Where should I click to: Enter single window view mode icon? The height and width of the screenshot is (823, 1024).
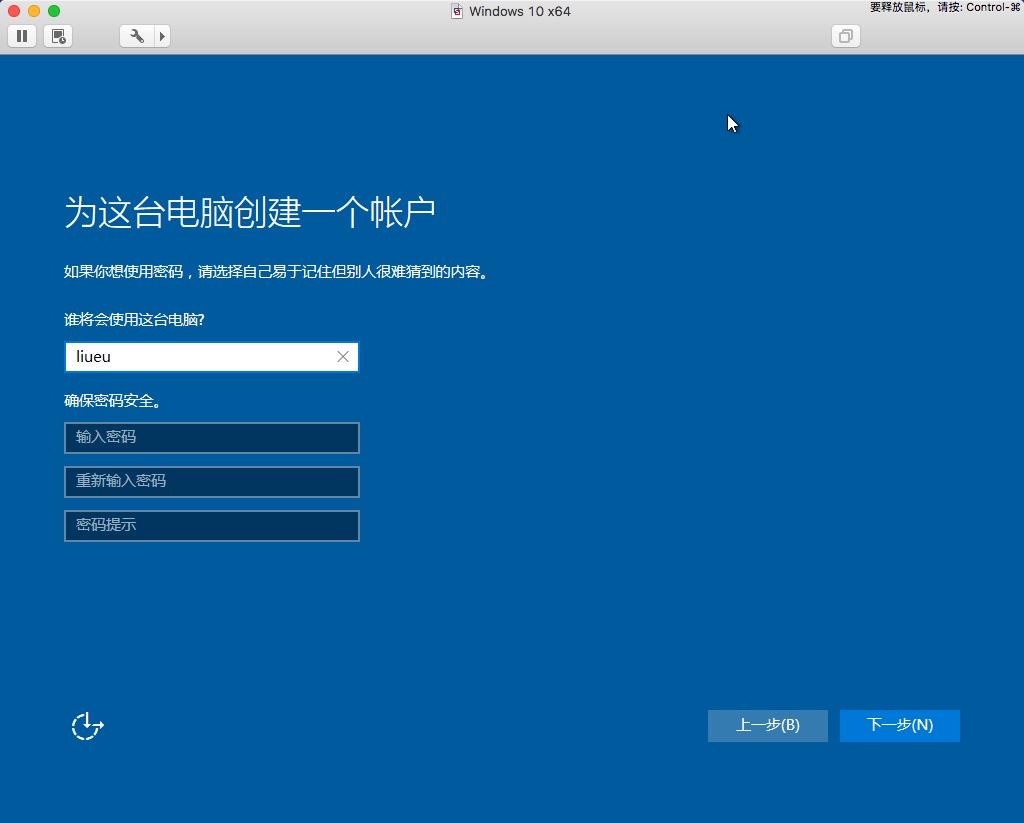(x=846, y=36)
